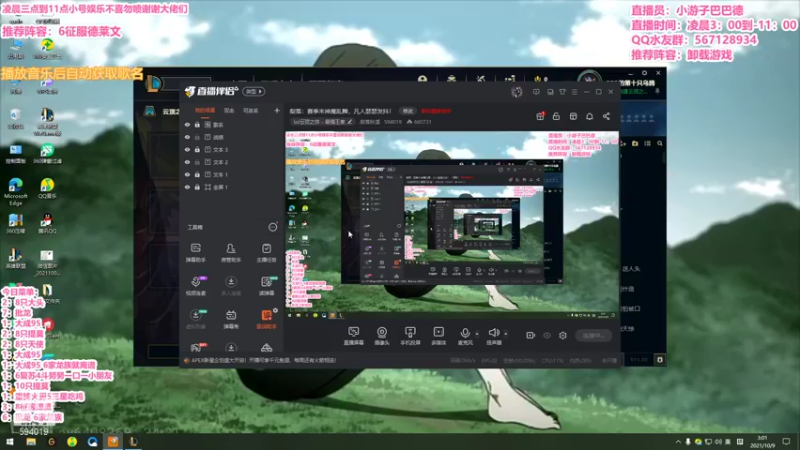Toggle visibility of 全屏 1 source
The image size is (800, 450).
click(187, 187)
